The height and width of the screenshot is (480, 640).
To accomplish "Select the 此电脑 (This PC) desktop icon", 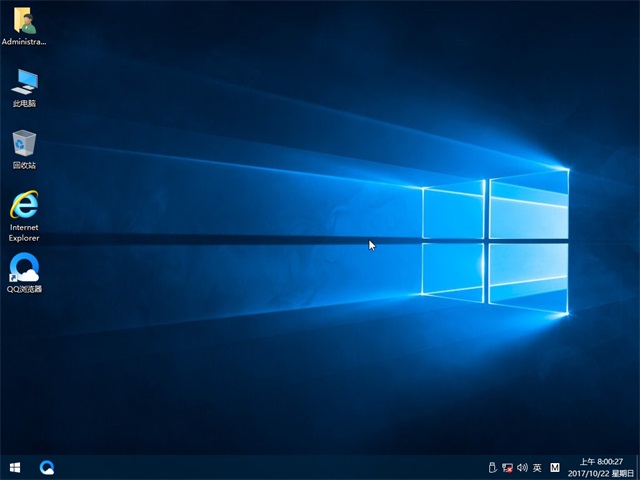I will [24, 82].
